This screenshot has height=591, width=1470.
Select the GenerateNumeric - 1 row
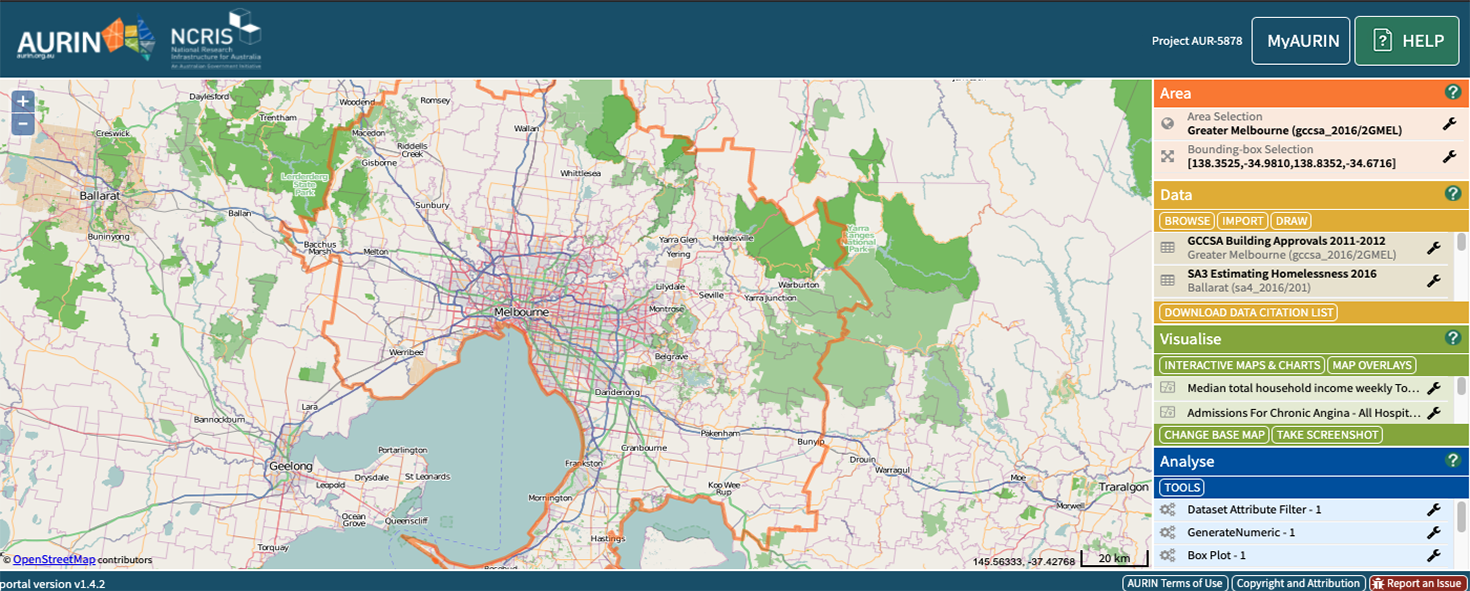[x=1304, y=533]
